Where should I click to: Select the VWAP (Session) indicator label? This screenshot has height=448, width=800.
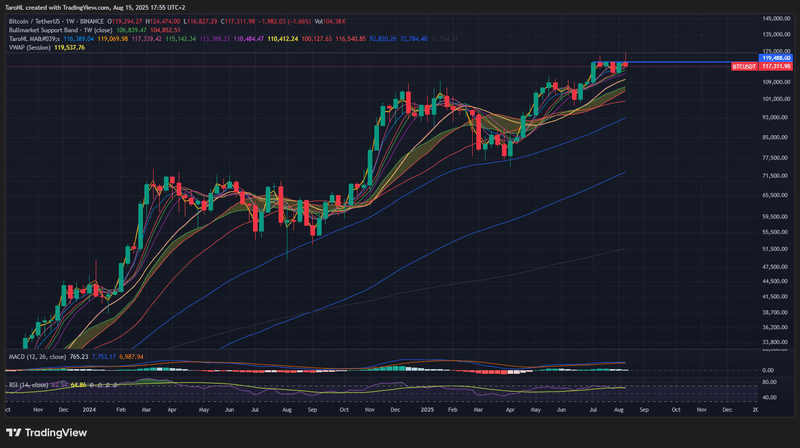[30, 47]
